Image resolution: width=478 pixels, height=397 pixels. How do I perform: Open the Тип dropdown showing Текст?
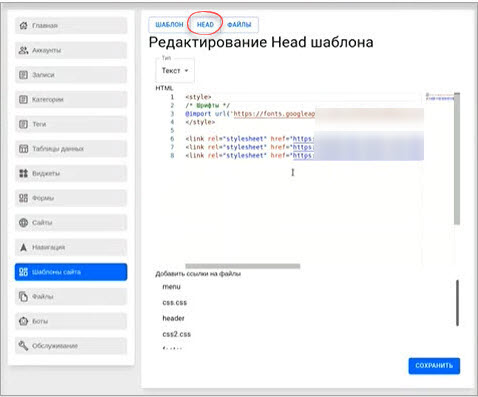pyautogui.click(x=175, y=70)
